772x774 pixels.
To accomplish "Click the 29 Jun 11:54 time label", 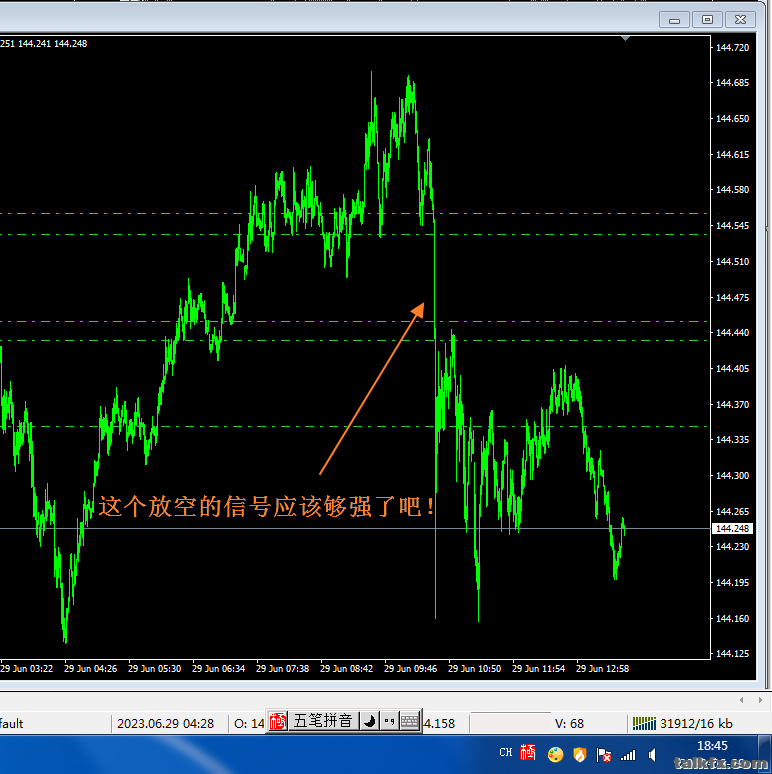I will [x=539, y=668].
